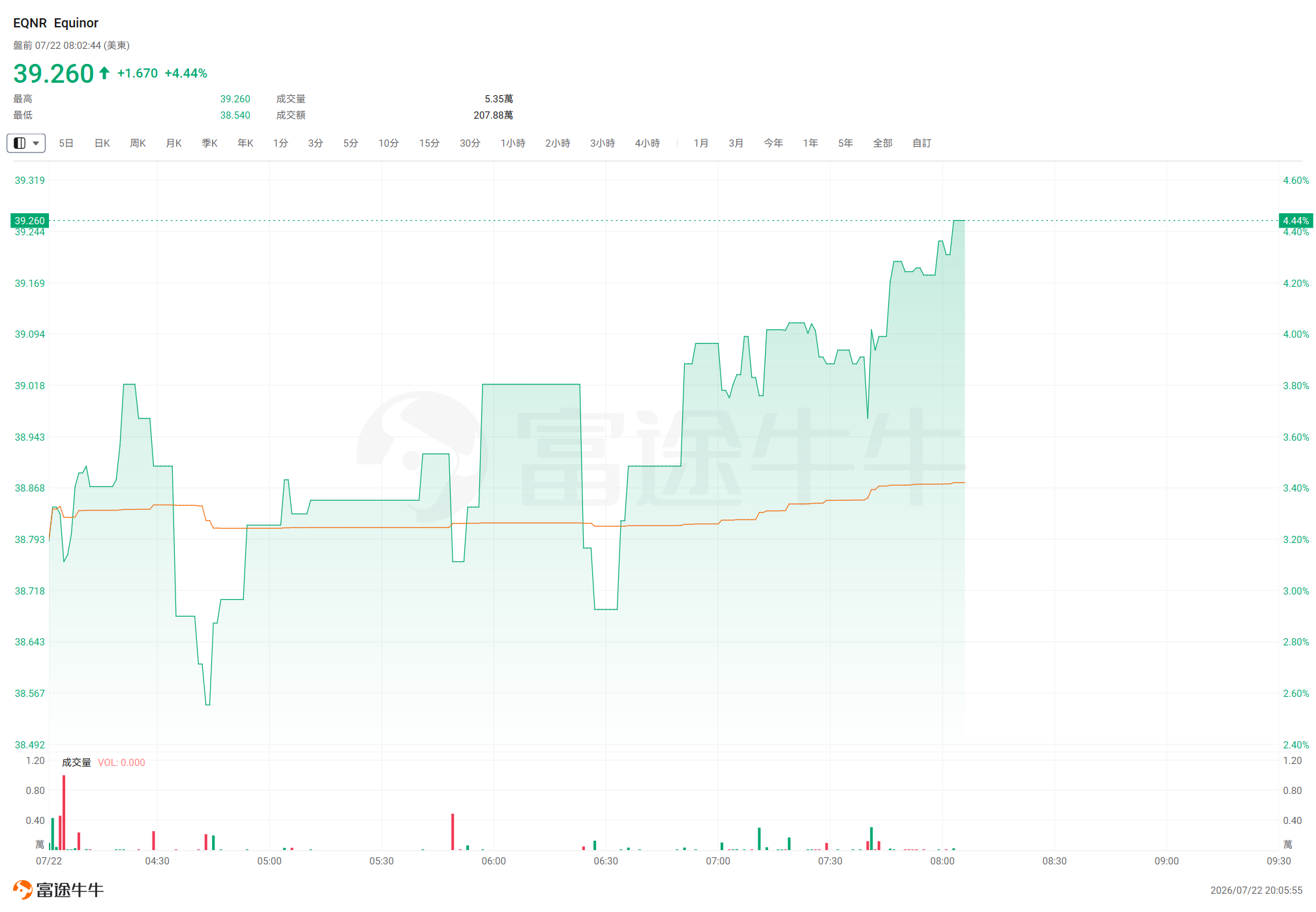Viewport: 1316px width, 912px height.
Task: Click the 最低 low value 38.540
Action: click(235, 115)
